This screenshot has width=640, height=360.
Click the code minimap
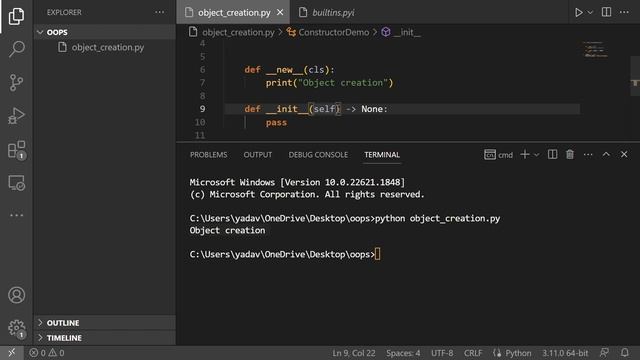[595, 49]
